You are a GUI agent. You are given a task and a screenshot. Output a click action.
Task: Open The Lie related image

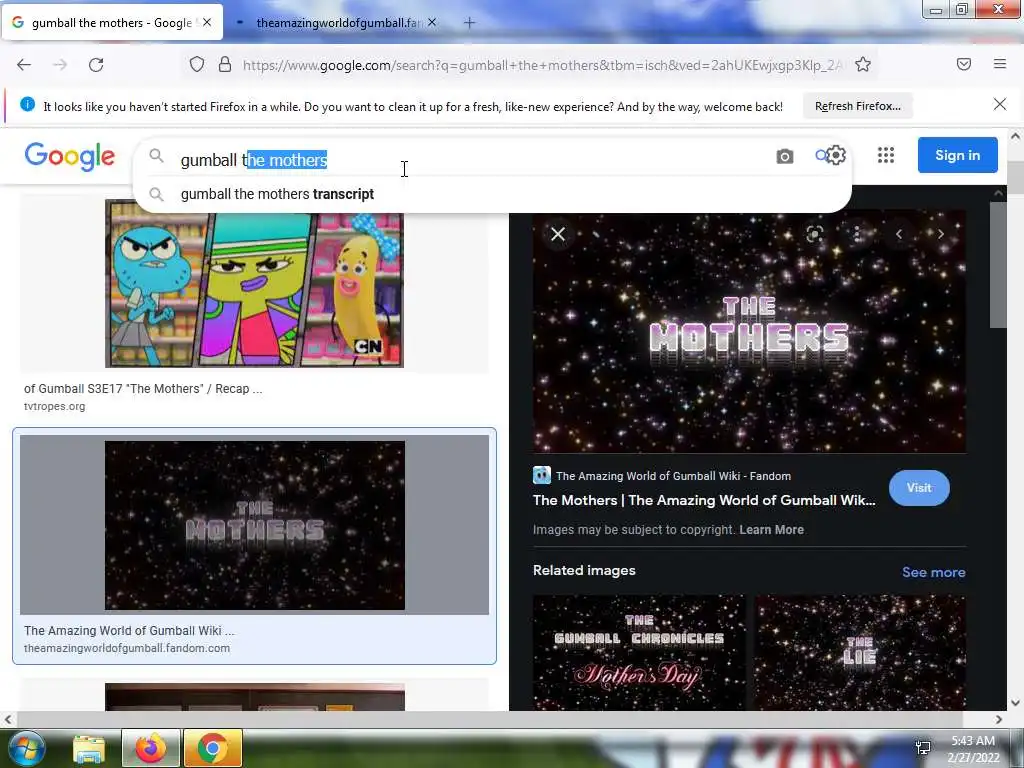tap(860, 652)
